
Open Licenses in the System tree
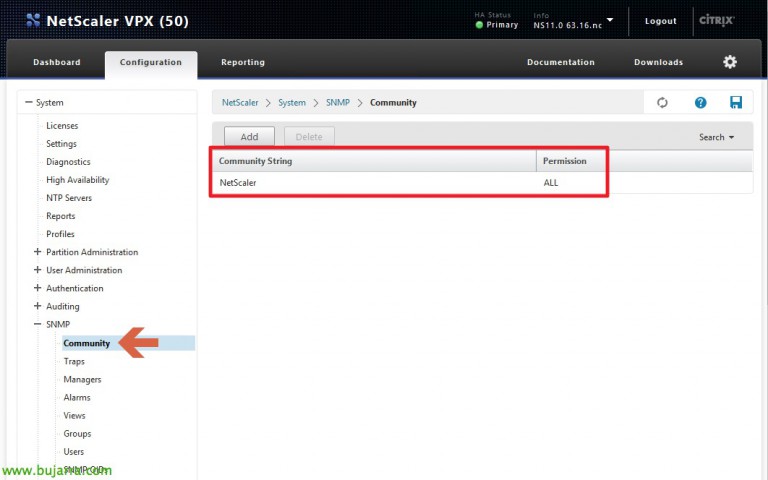point(62,125)
